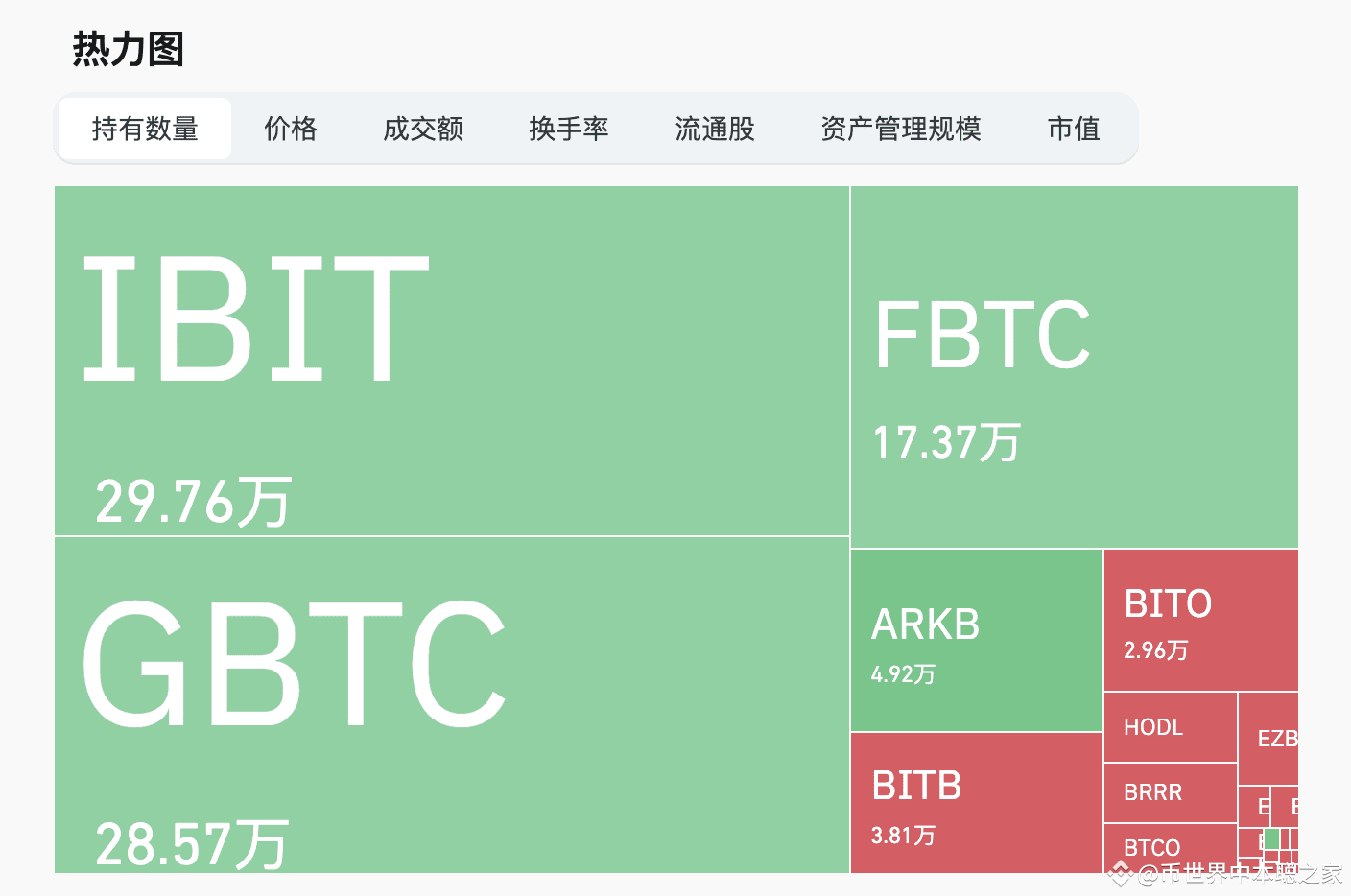This screenshot has height=896, width=1351.
Task: Open the 资产管理规模 tab
Action: coord(901,129)
